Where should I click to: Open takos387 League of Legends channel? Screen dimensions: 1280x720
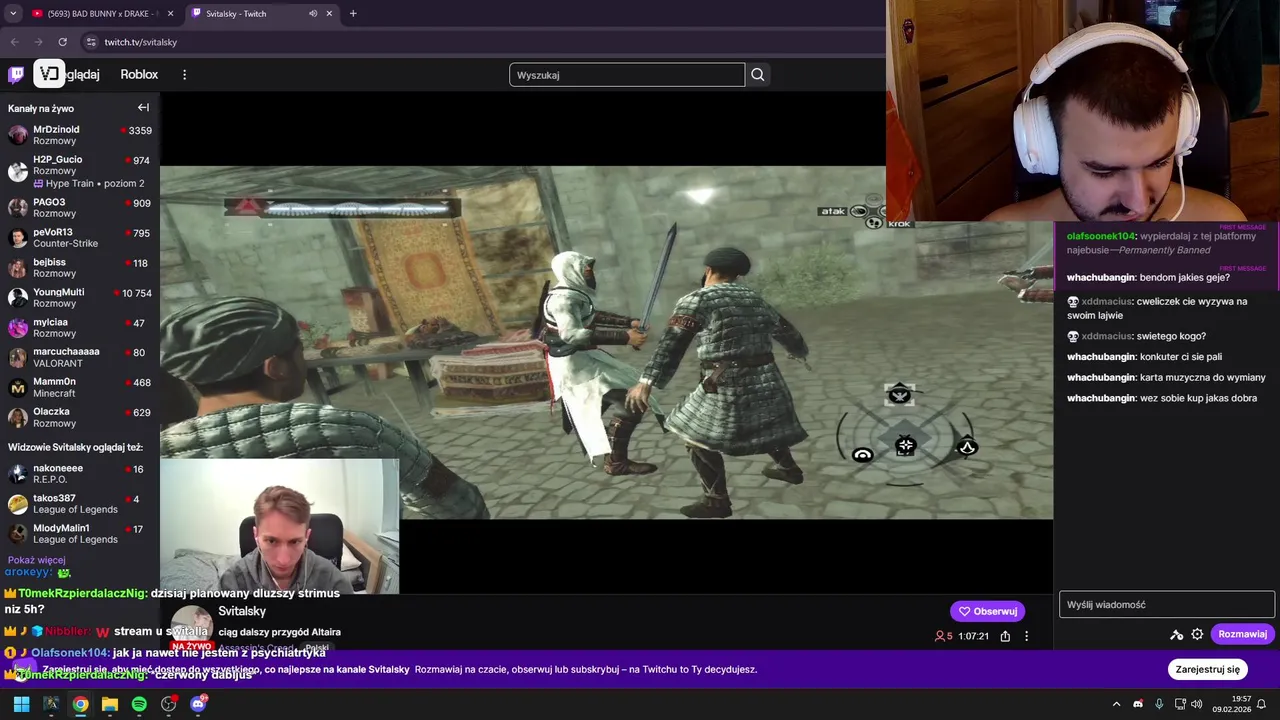coord(80,504)
